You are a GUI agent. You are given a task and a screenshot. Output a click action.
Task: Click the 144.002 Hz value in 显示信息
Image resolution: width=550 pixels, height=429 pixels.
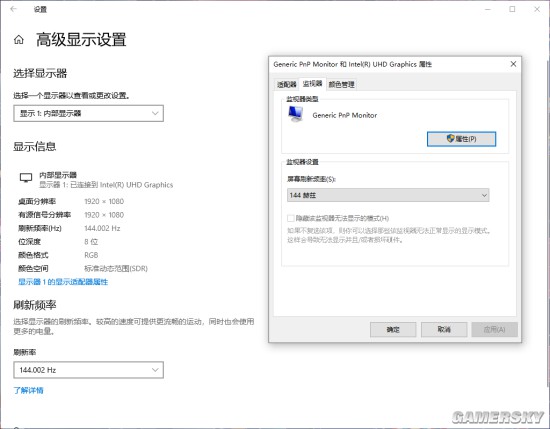[x=102, y=228]
